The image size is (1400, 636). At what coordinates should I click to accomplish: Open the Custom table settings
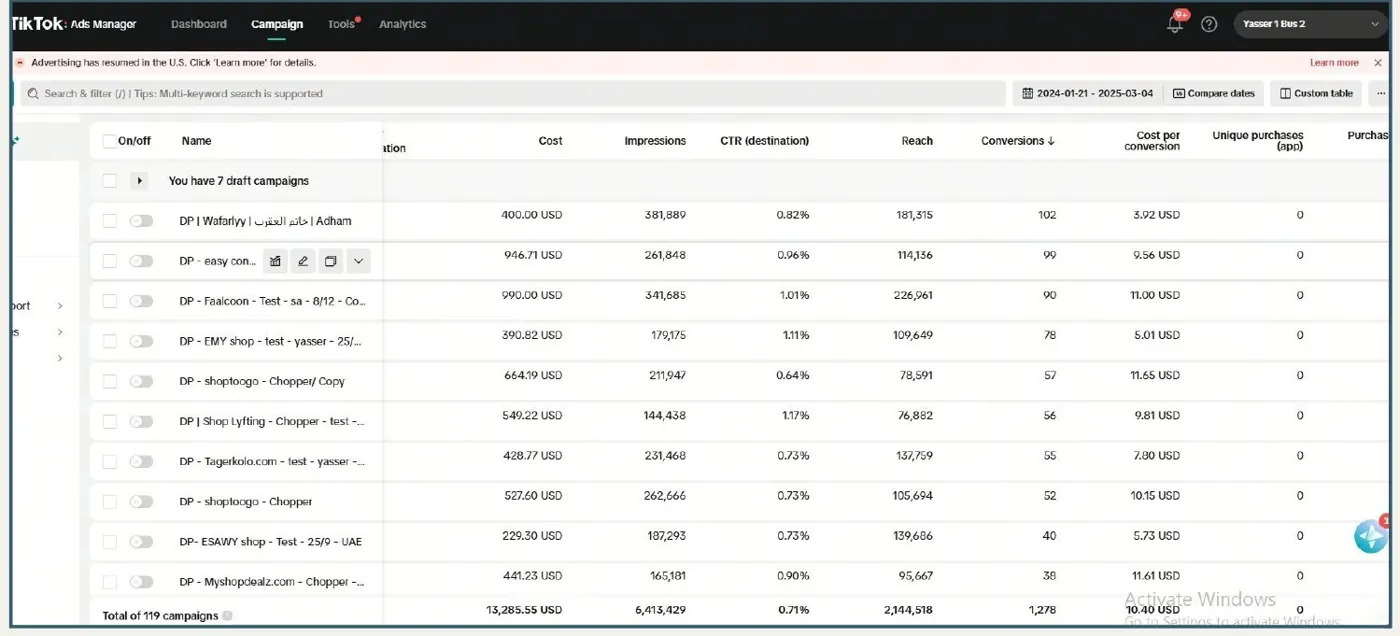(x=1317, y=94)
